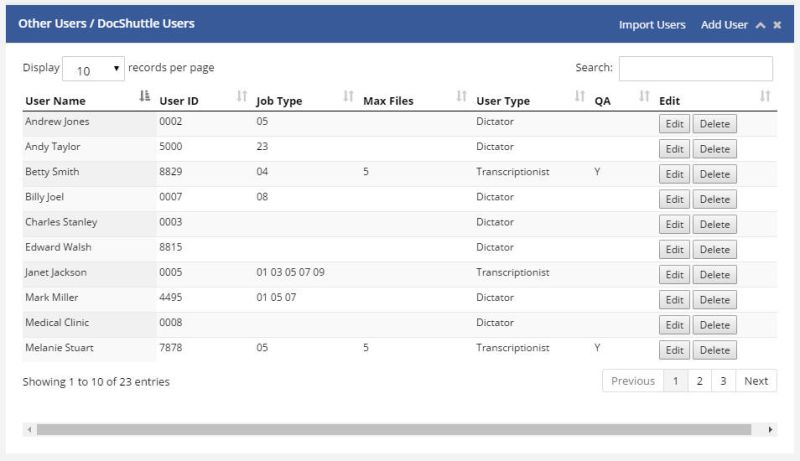
Task: Go to page 2 of entries
Action: click(699, 381)
